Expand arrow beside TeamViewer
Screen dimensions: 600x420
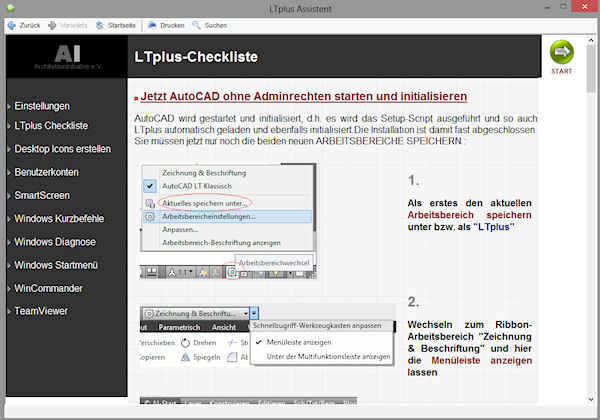9,312
